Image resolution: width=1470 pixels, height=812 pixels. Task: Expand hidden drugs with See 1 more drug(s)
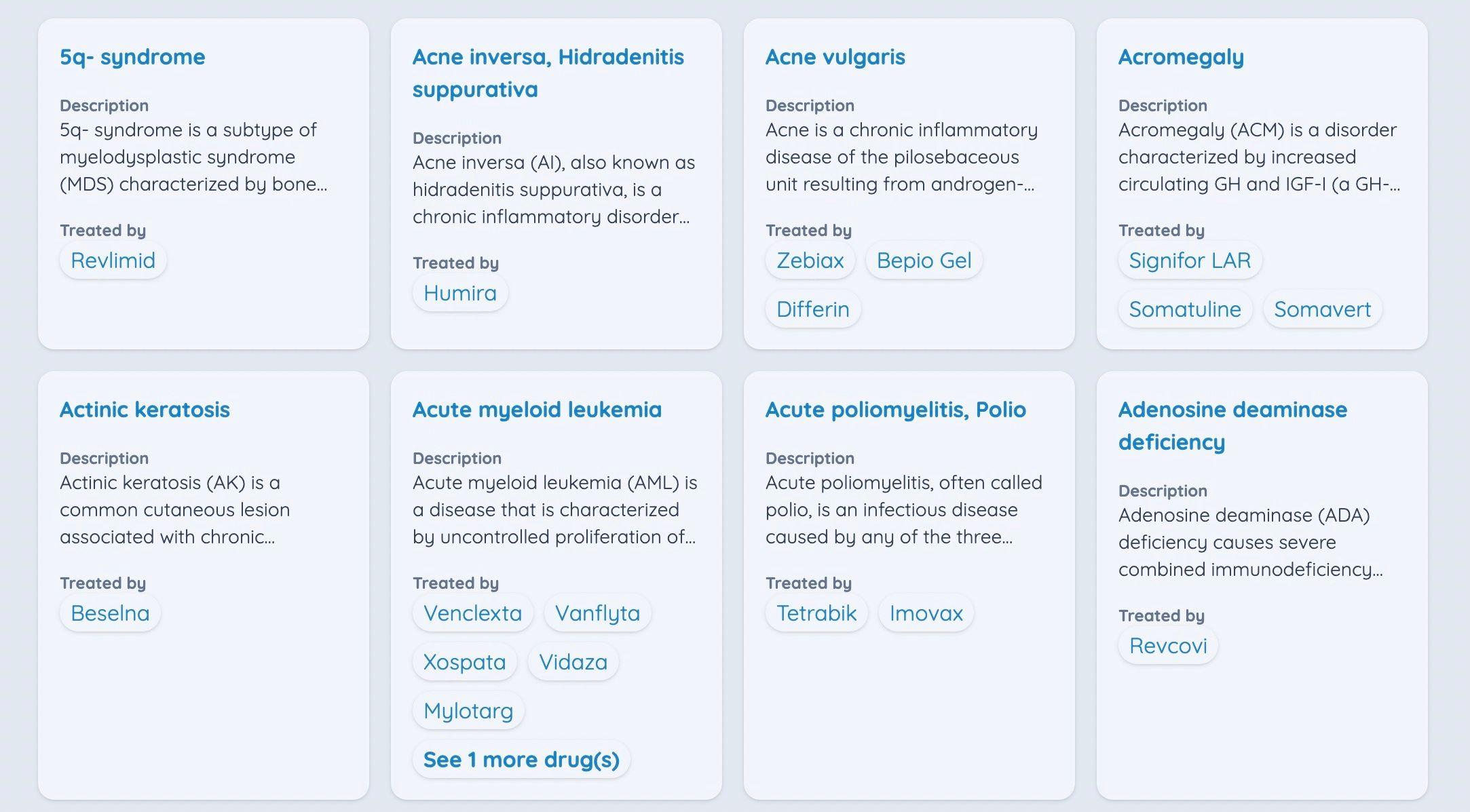[x=521, y=760]
